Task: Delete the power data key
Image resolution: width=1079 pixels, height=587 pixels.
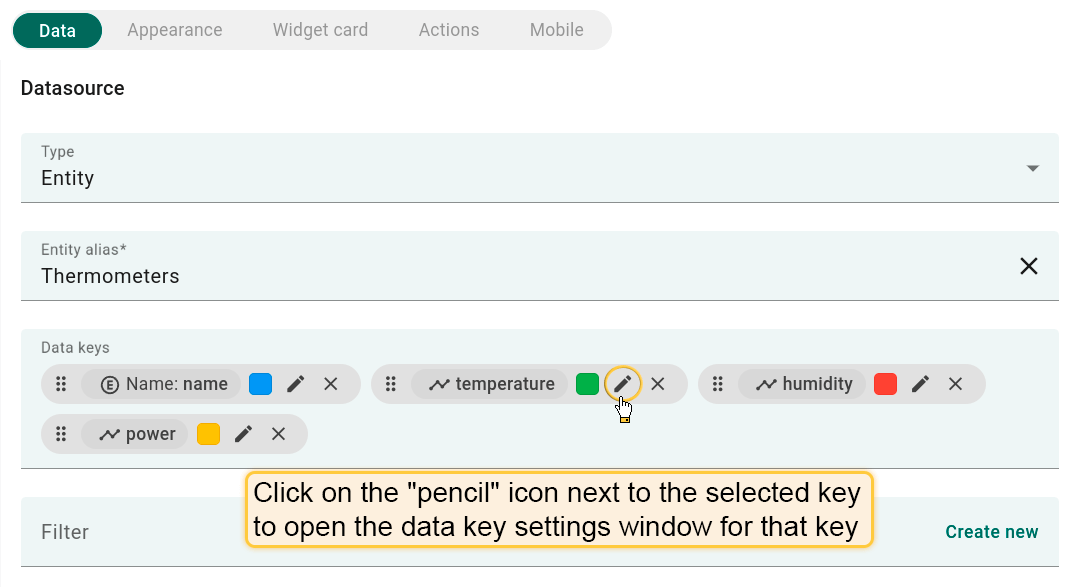Action: [x=279, y=434]
